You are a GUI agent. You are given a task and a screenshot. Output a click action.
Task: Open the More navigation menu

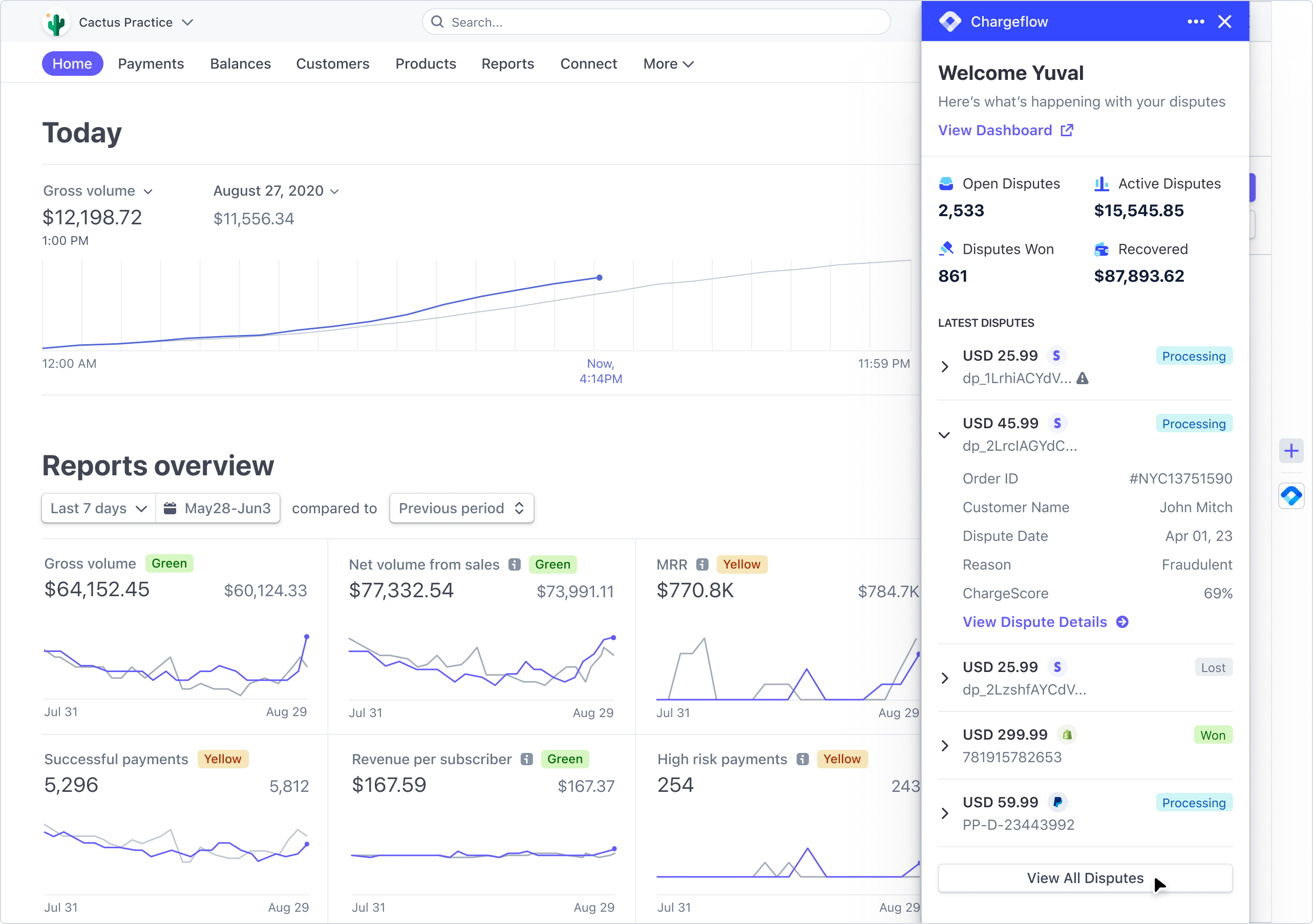click(667, 64)
